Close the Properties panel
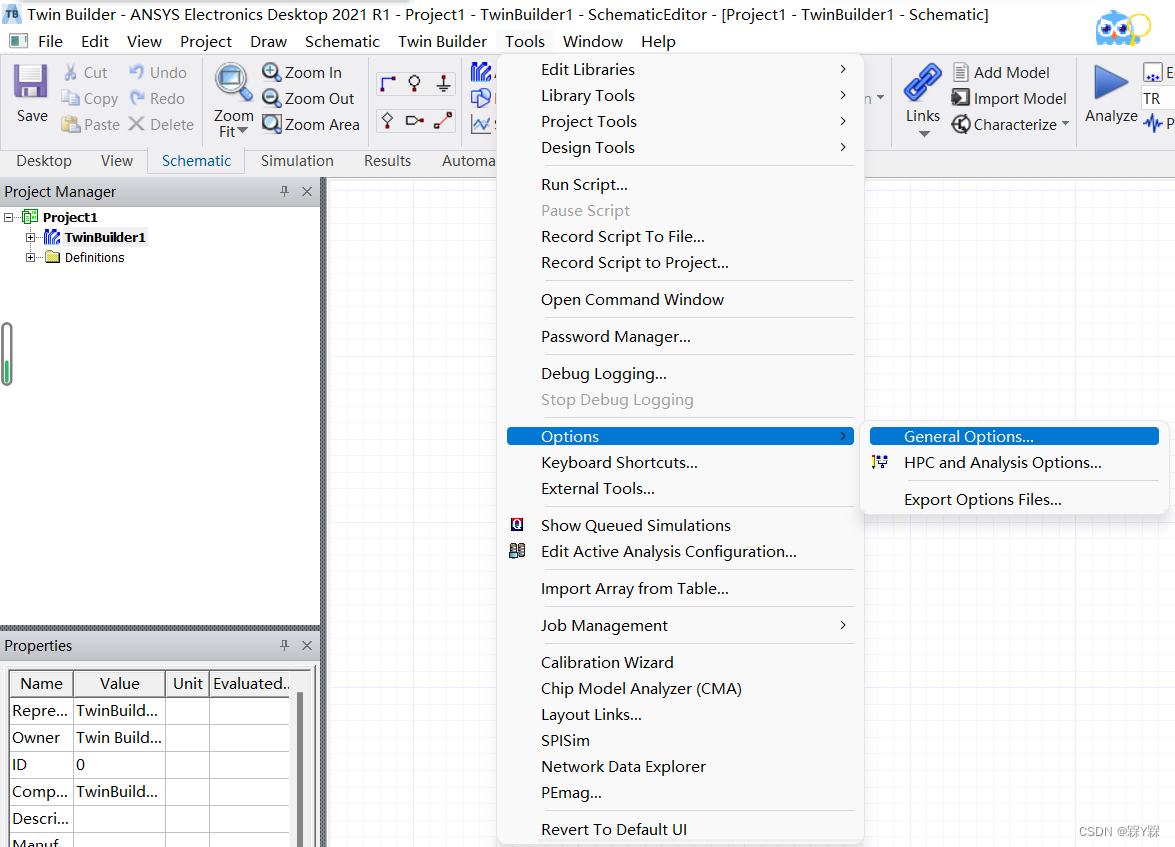1175x847 pixels. point(306,645)
